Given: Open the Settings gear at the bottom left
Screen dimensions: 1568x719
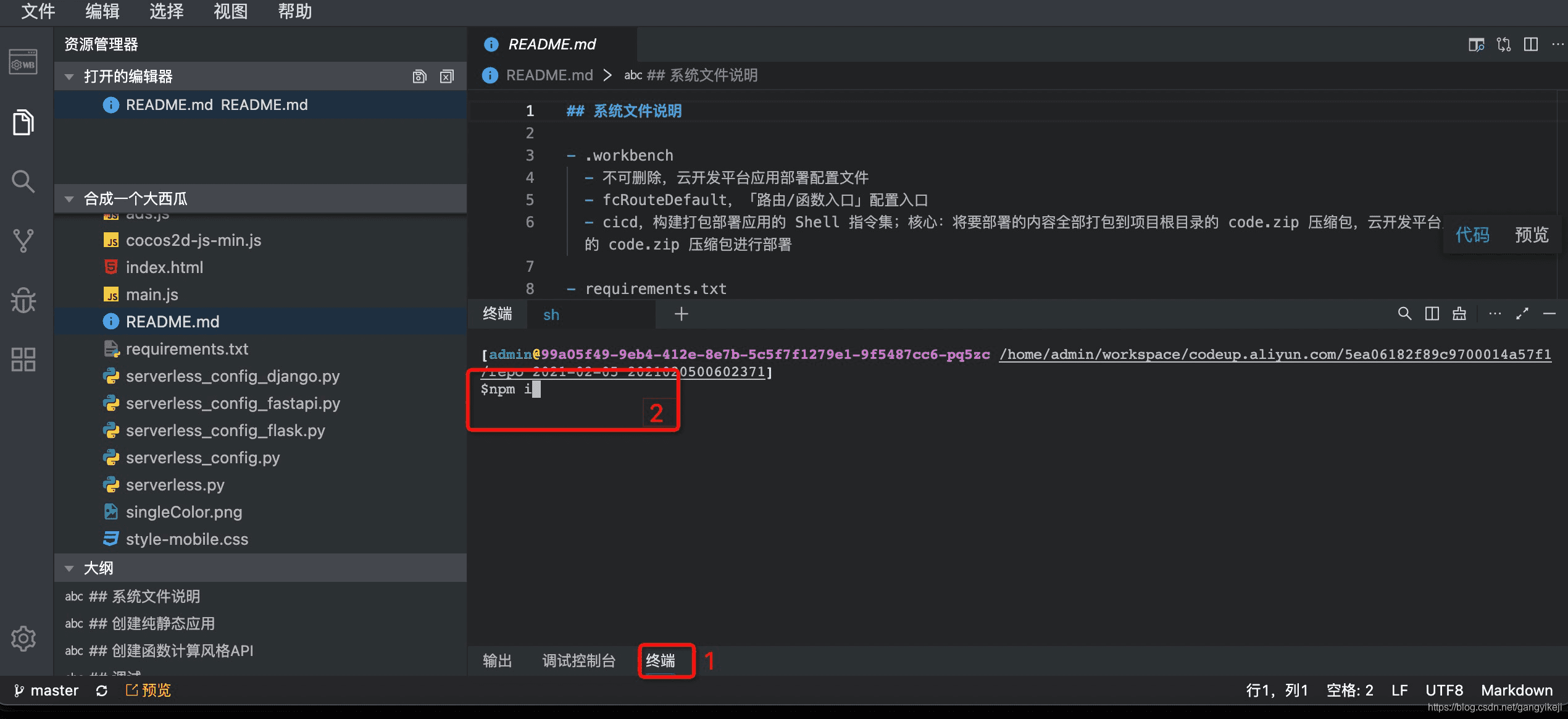Looking at the screenshot, I should coord(23,639).
